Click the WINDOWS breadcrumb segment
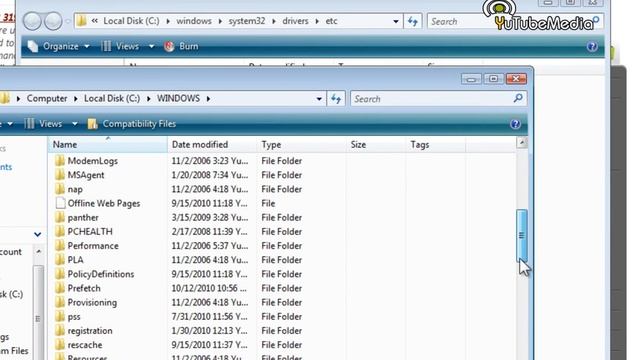Image resolution: width=640 pixels, height=360 pixels. click(178, 99)
